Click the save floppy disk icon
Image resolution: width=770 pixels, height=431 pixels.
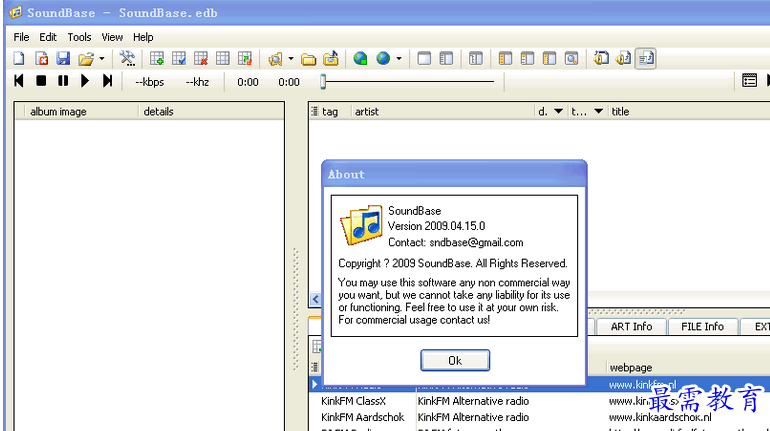pos(63,59)
